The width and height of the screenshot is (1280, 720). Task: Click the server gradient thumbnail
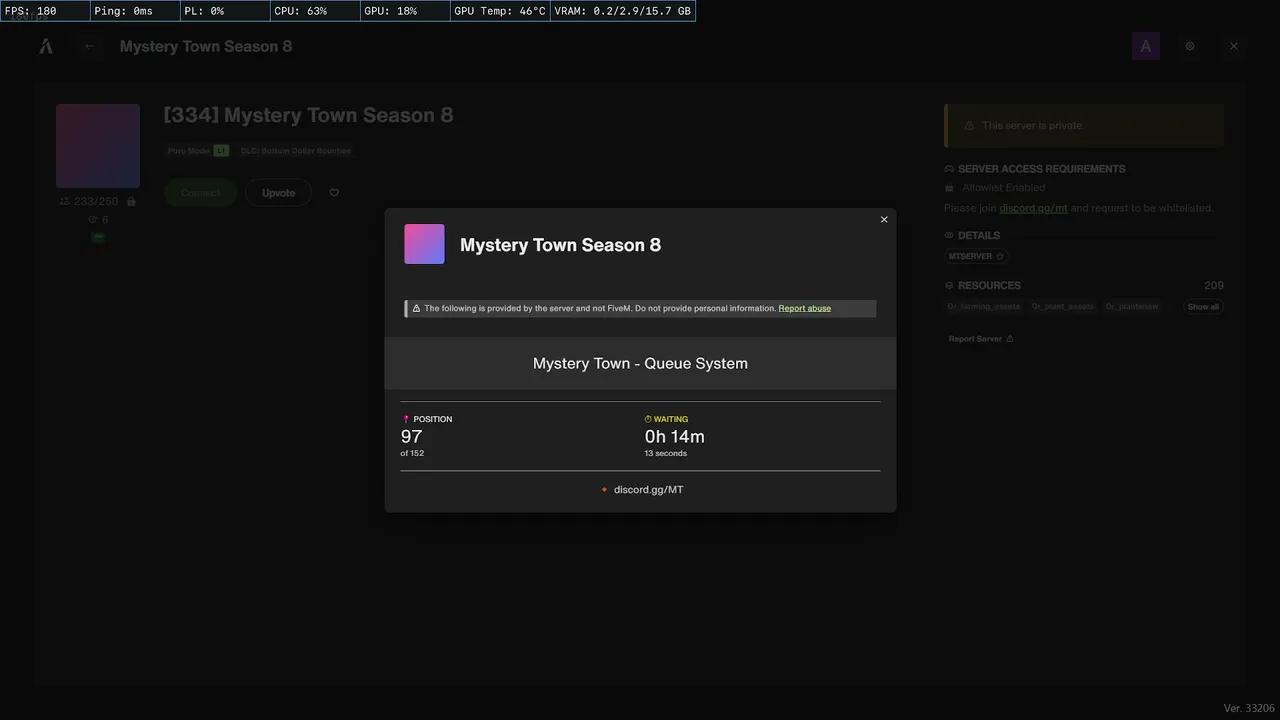98,146
